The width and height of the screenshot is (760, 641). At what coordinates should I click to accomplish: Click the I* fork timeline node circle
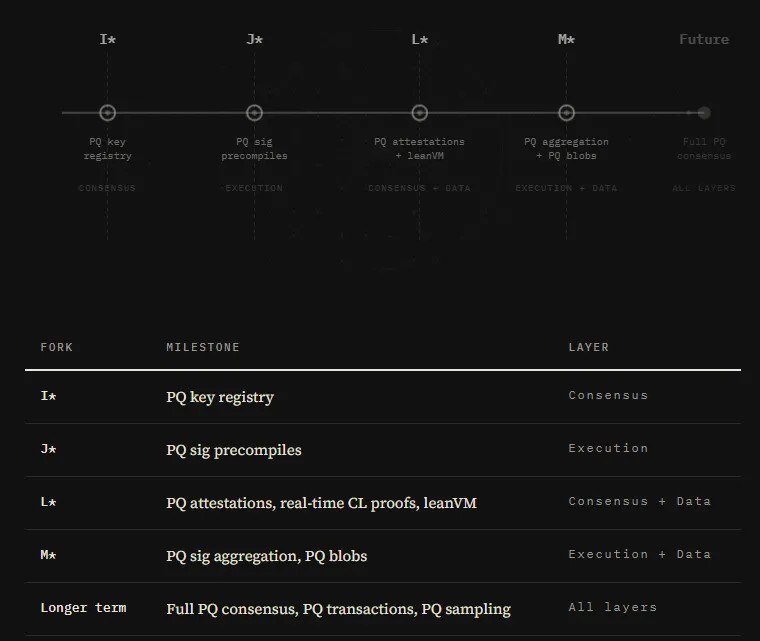point(108,113)
